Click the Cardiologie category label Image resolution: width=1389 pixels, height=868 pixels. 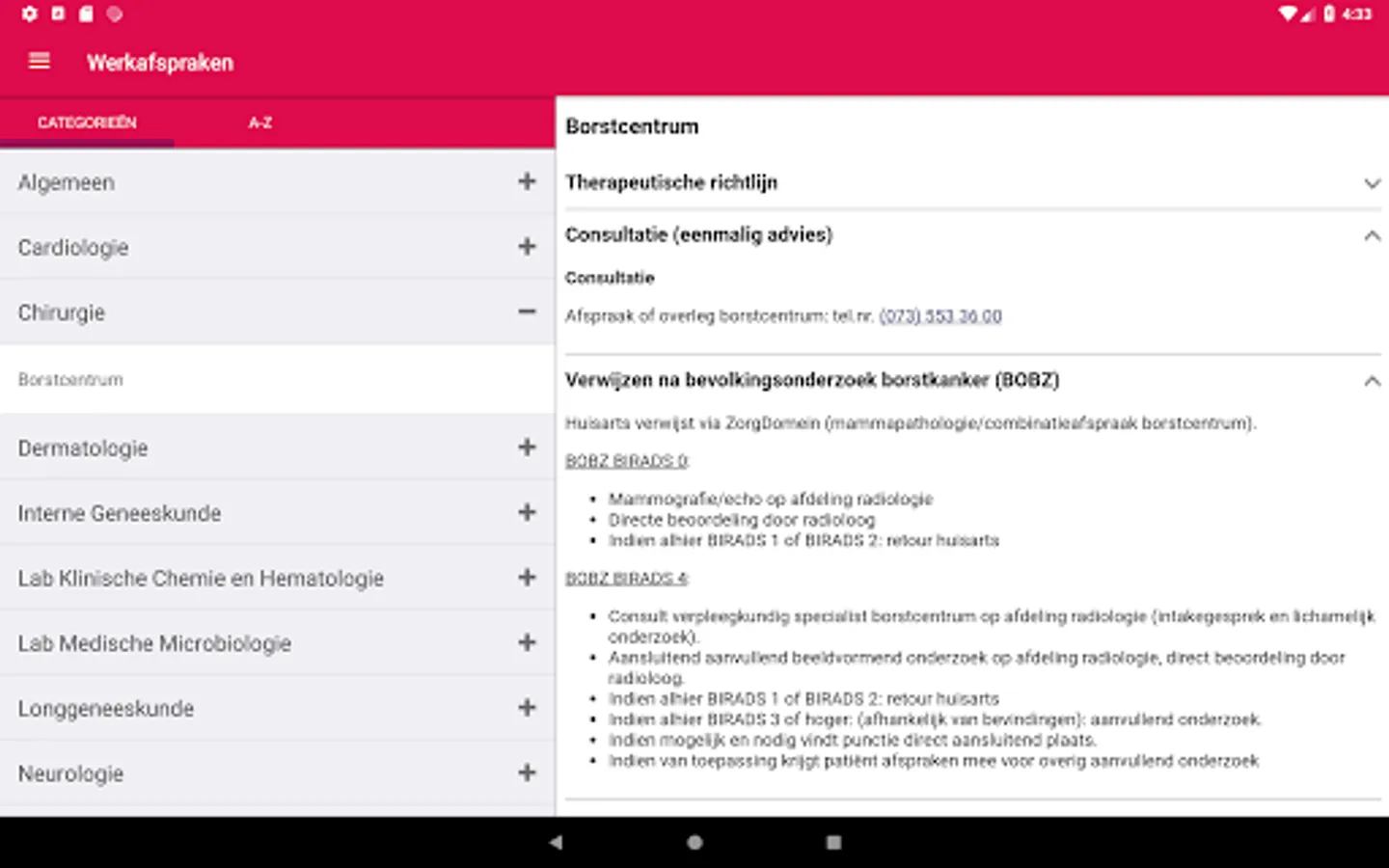pyautogui.click(x=72, y=248)
